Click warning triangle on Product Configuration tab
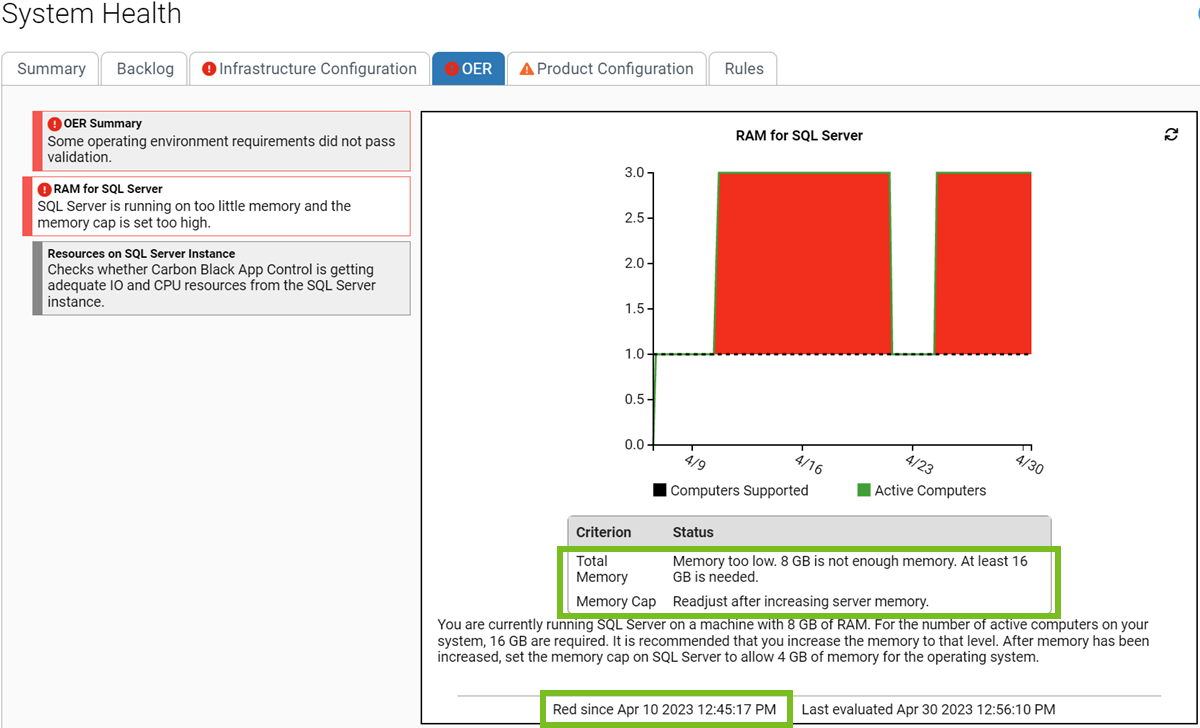This screenshot has width=1200, height=728. pos(526,68)
